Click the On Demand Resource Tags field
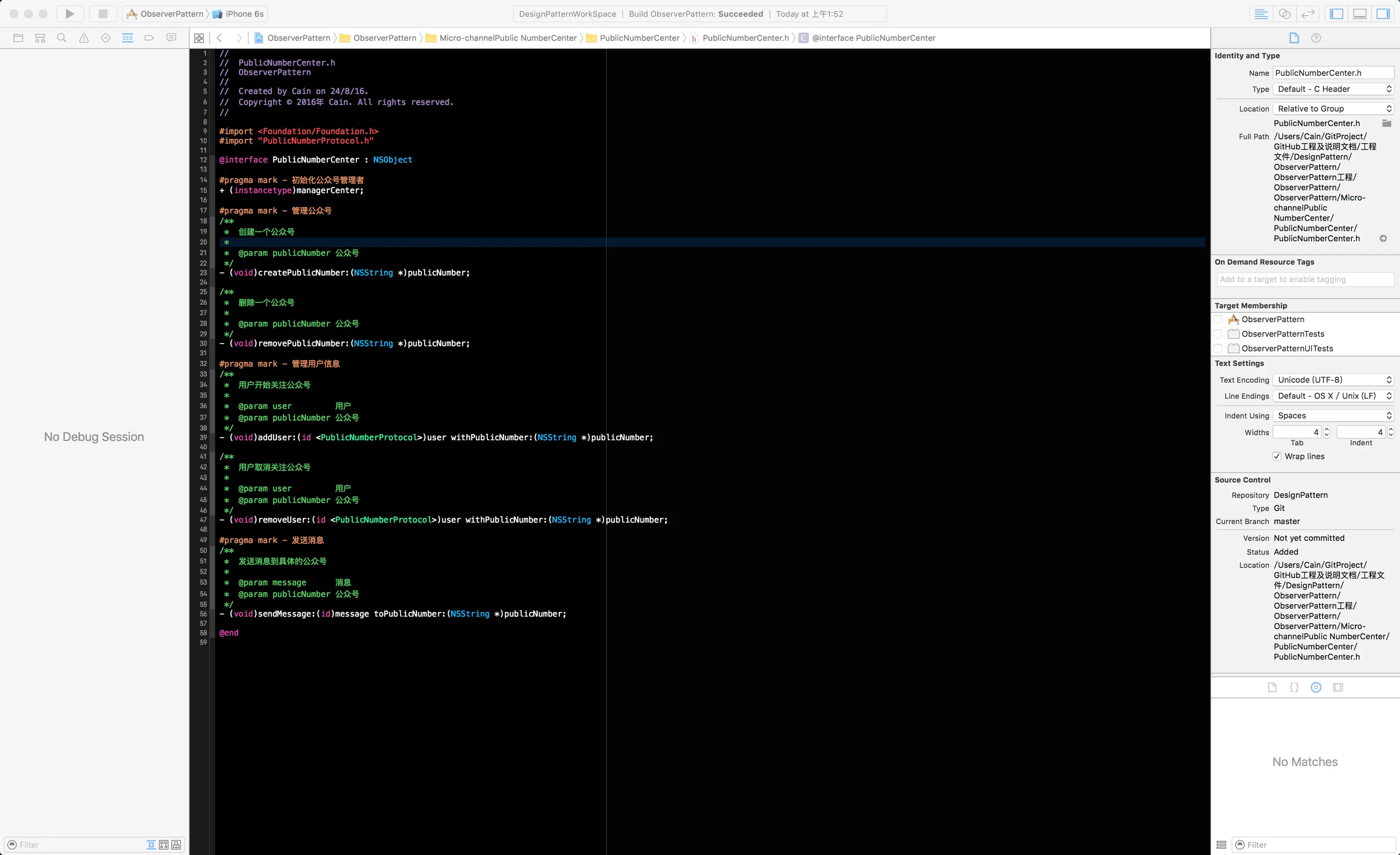Screen dimensions: 1400x855 [1305, 279]
